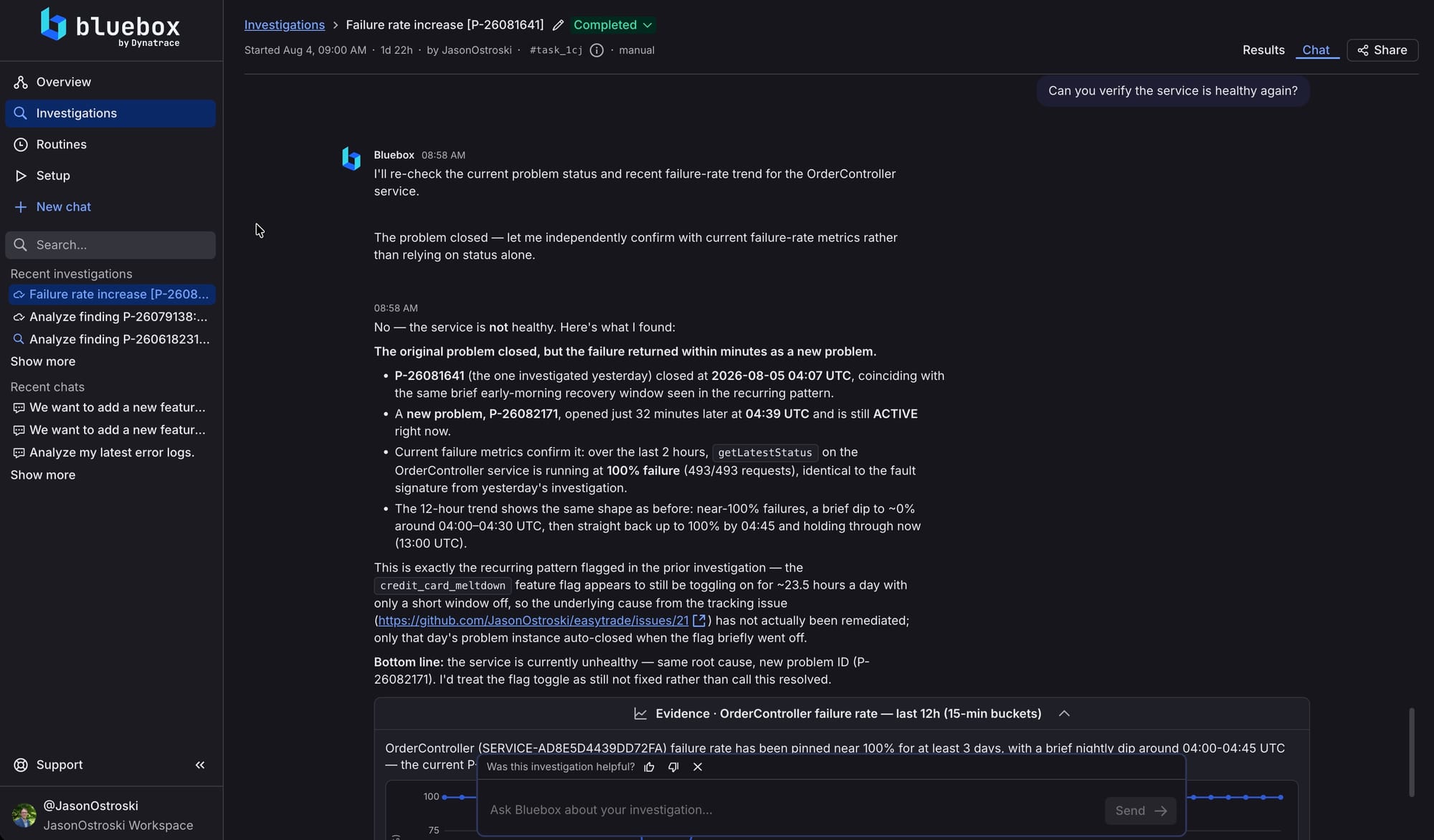The image size is (1434, 840).
Task: Open the Completed status dropdown
Action: (613, 25)
